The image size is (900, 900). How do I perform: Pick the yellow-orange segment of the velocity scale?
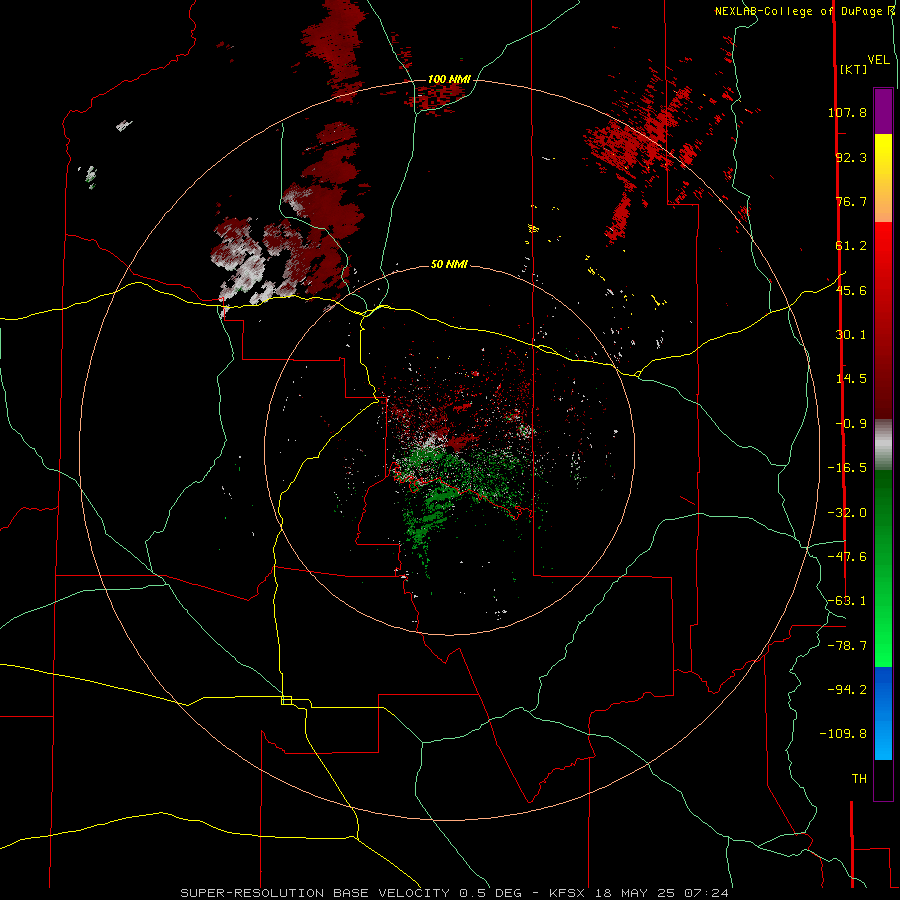pyautogui.click(x=883, y=178)
